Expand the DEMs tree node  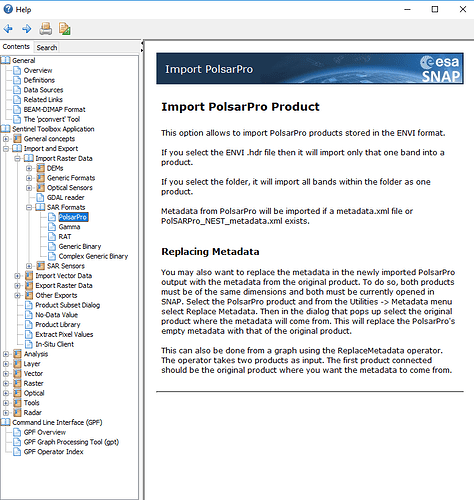(x=29, y=168)
